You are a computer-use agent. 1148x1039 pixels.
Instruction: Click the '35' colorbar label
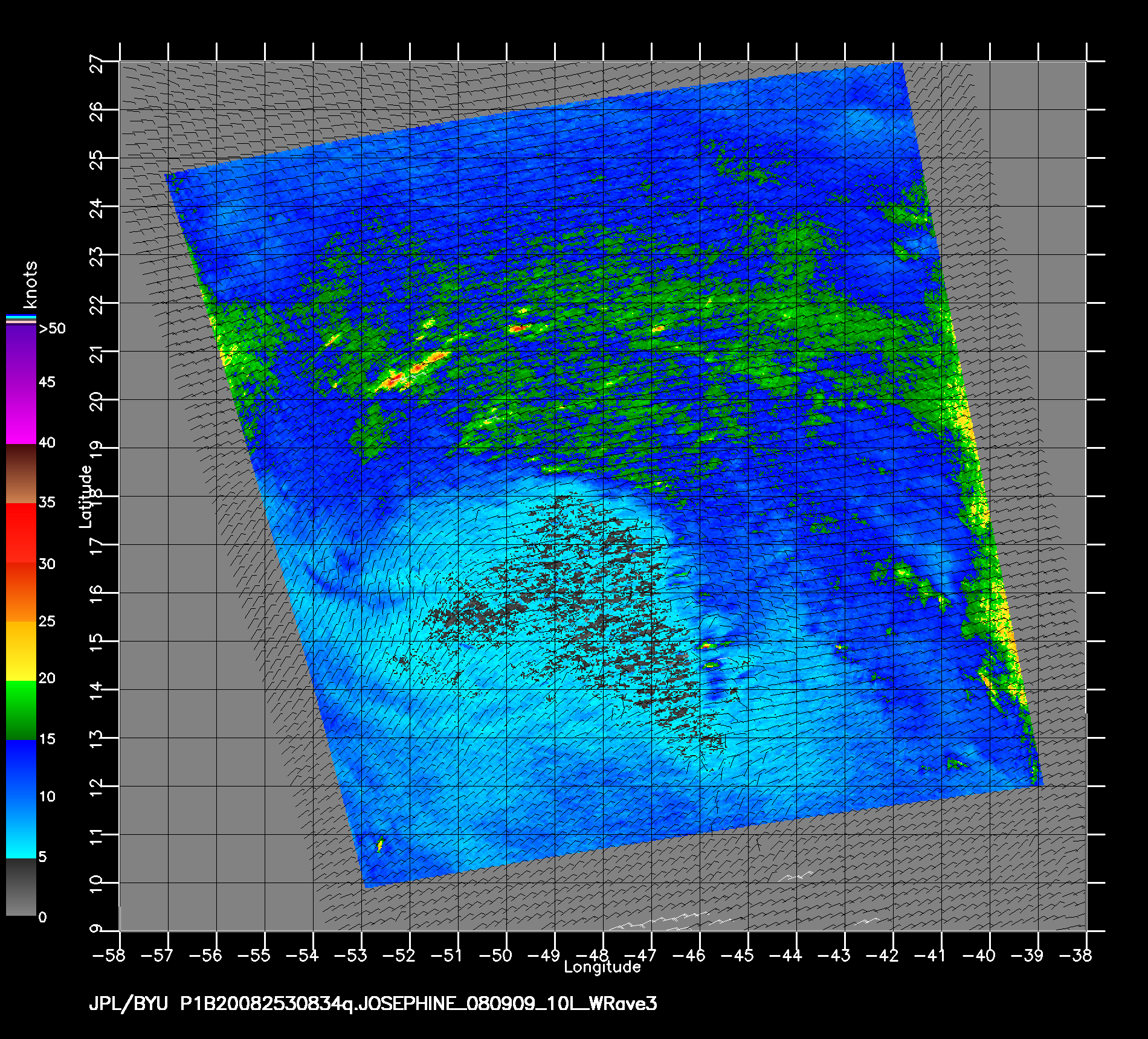pyautogui.click(x=47, y=503)
